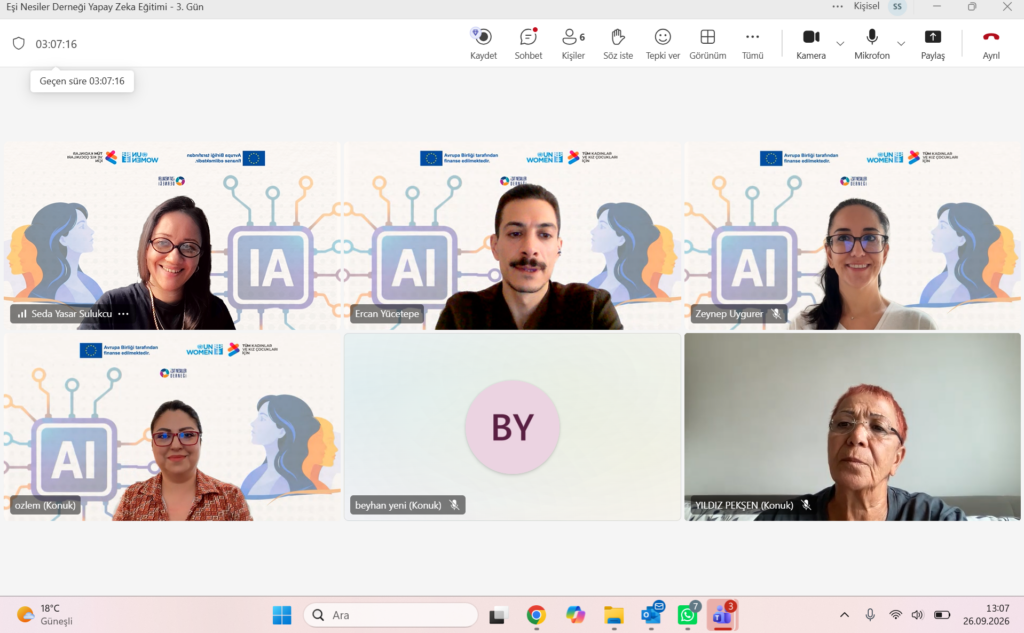Open the clock and date 13:07
This screenshot has width=1024, height=633.
985,615
